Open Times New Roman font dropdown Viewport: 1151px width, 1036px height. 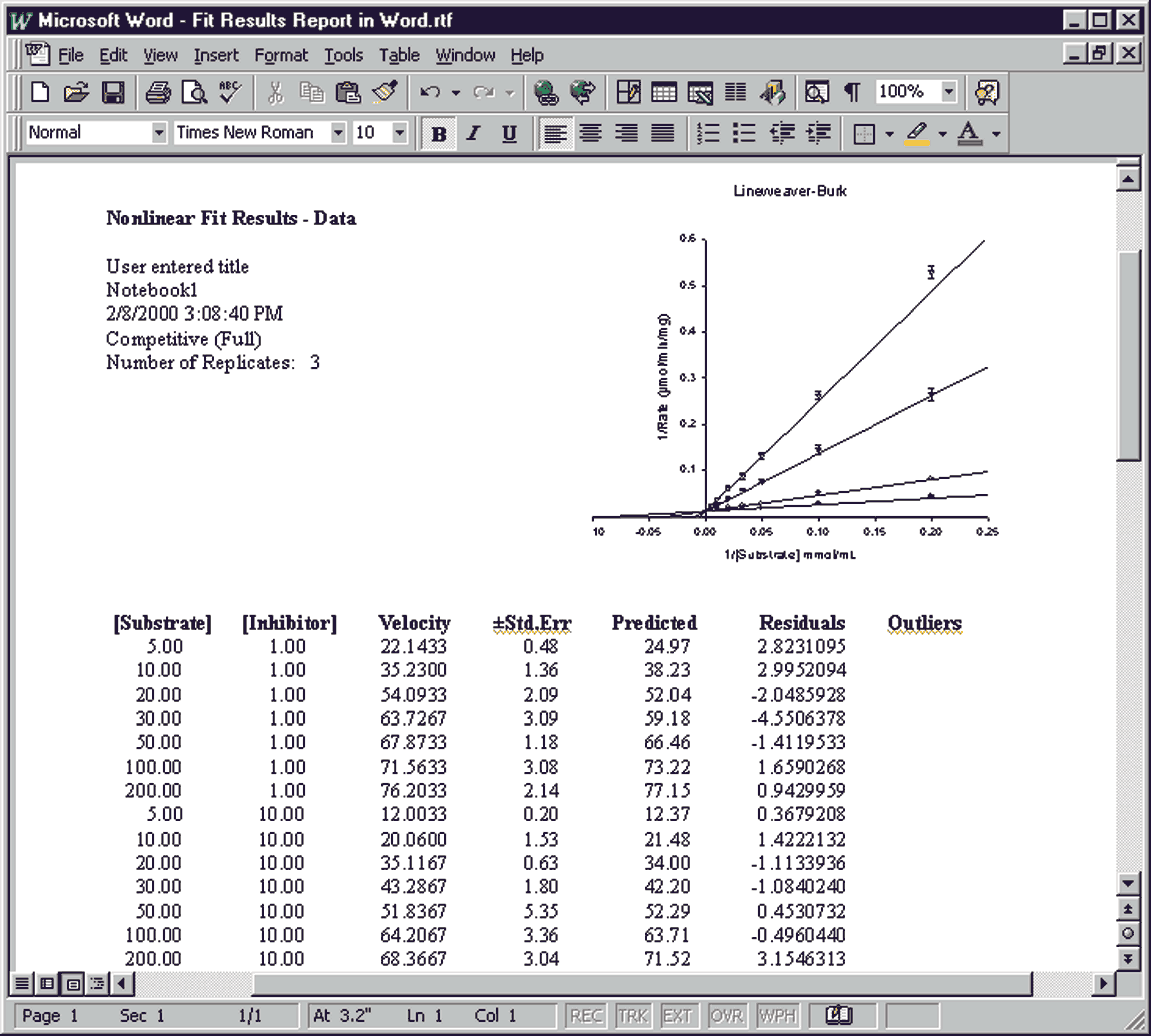click(338, 133)
